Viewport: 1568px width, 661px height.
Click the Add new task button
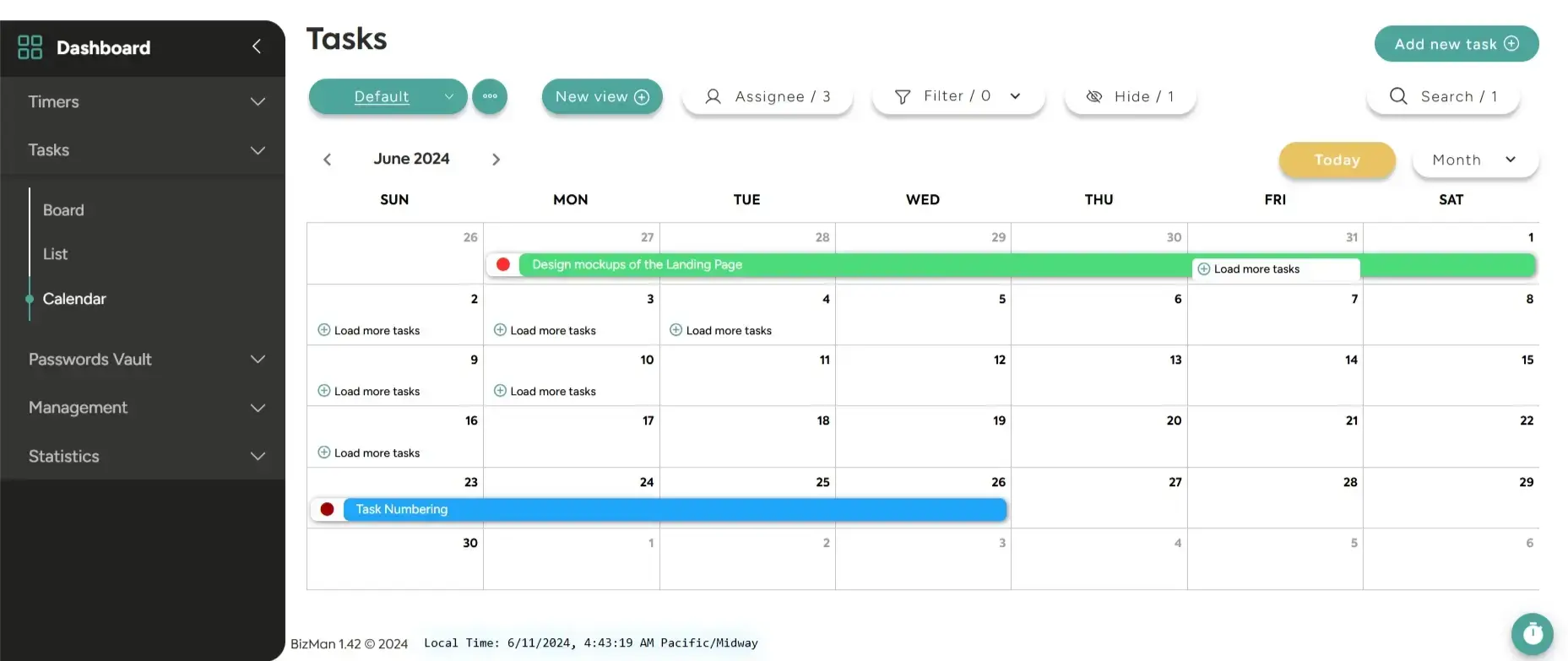tap(1457, 44)
